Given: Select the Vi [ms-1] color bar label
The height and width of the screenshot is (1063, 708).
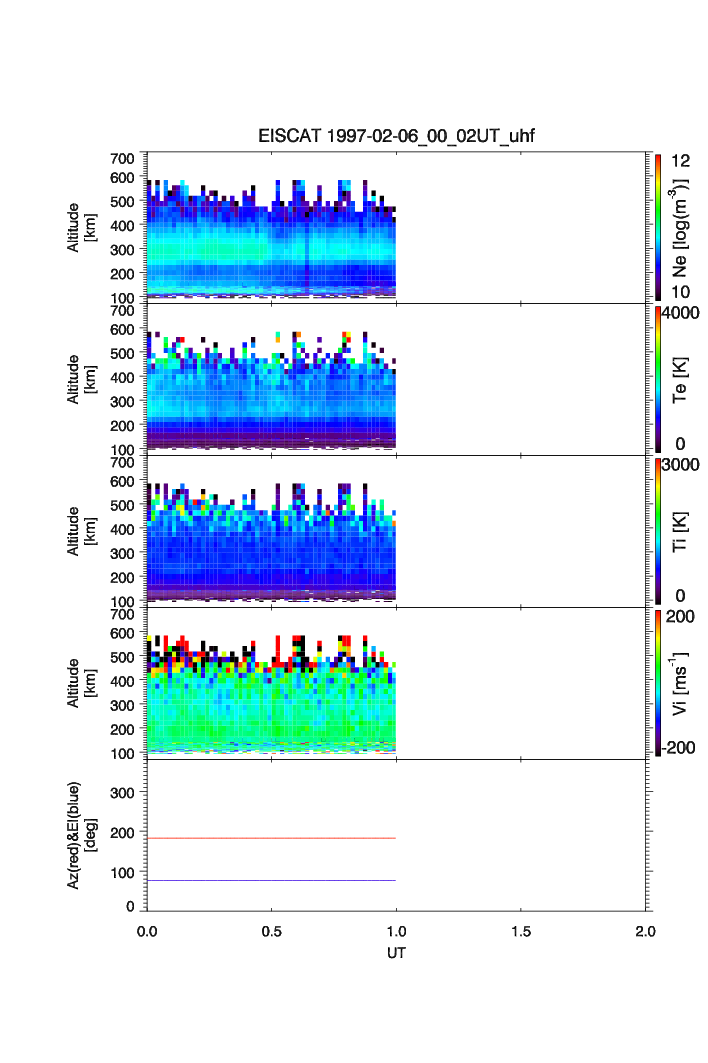Looking at the screenshot, I should (680, 683).
